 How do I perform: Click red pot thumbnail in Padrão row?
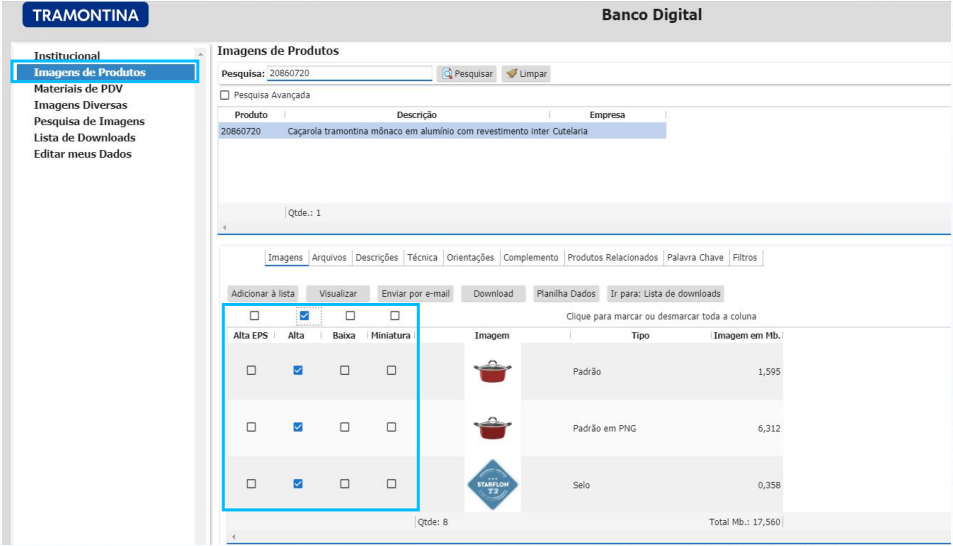tap(492, 371)
